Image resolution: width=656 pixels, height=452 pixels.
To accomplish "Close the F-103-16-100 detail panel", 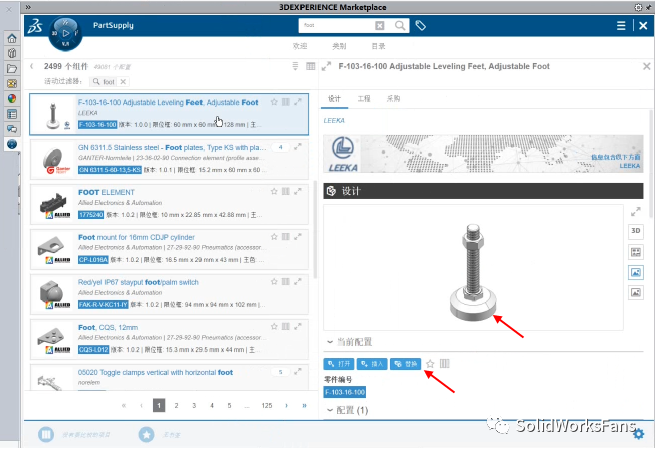I will (x=646, y=66).
